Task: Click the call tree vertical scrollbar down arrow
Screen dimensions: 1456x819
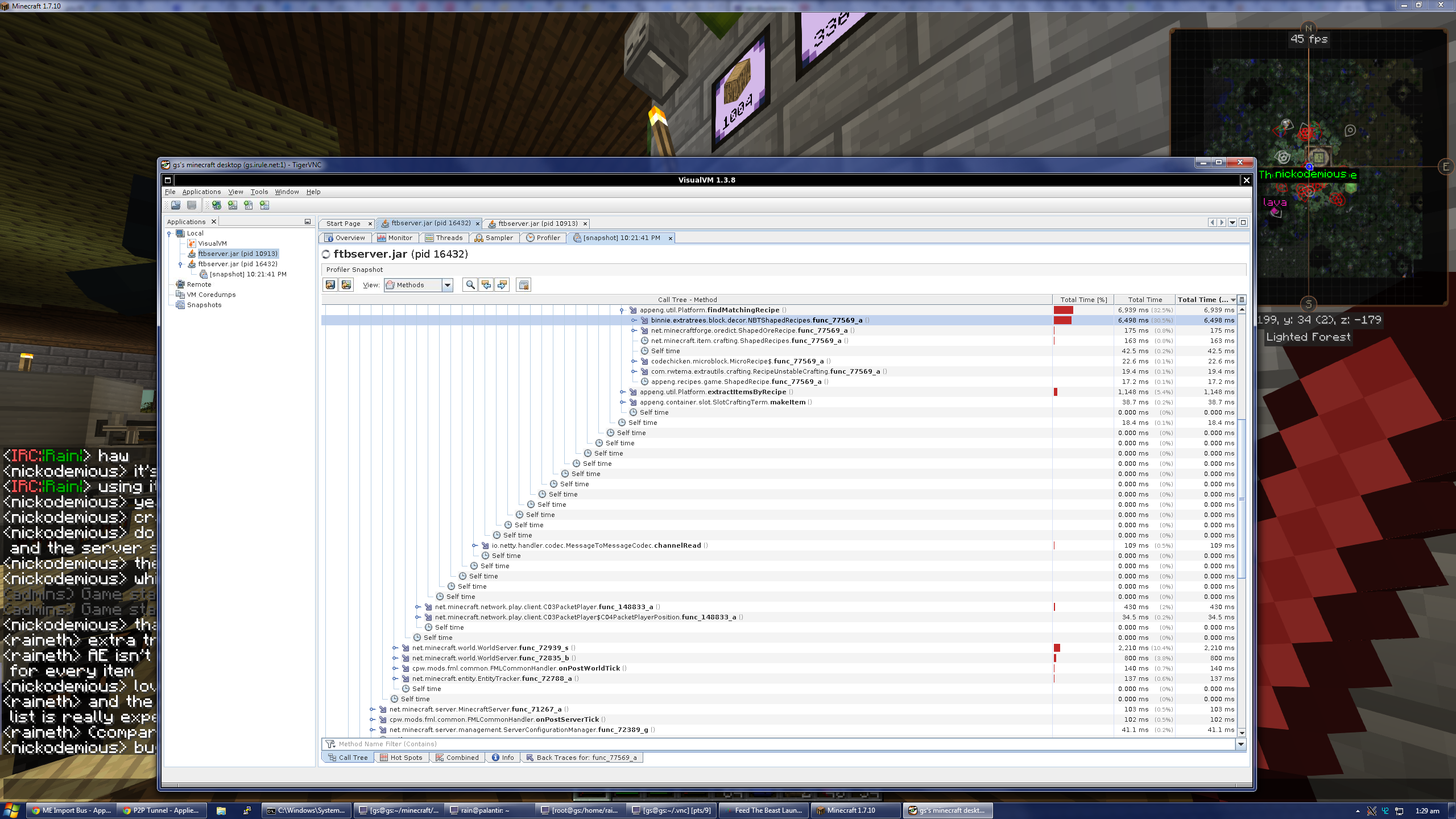Action: pyautogui.click(x=1242, y=733)
